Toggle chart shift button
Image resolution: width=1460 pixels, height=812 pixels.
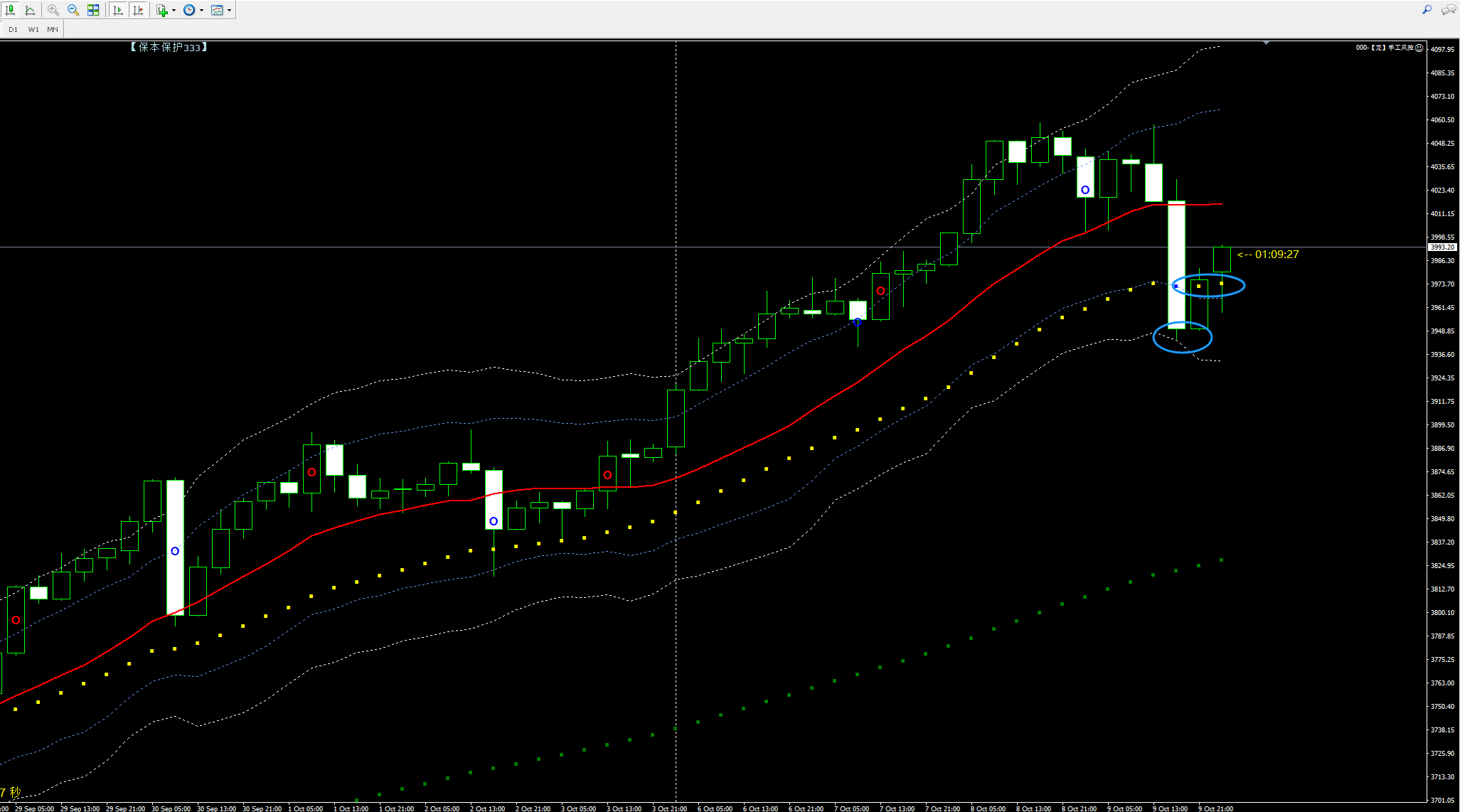pyautogui.click(x=138, y=10)
